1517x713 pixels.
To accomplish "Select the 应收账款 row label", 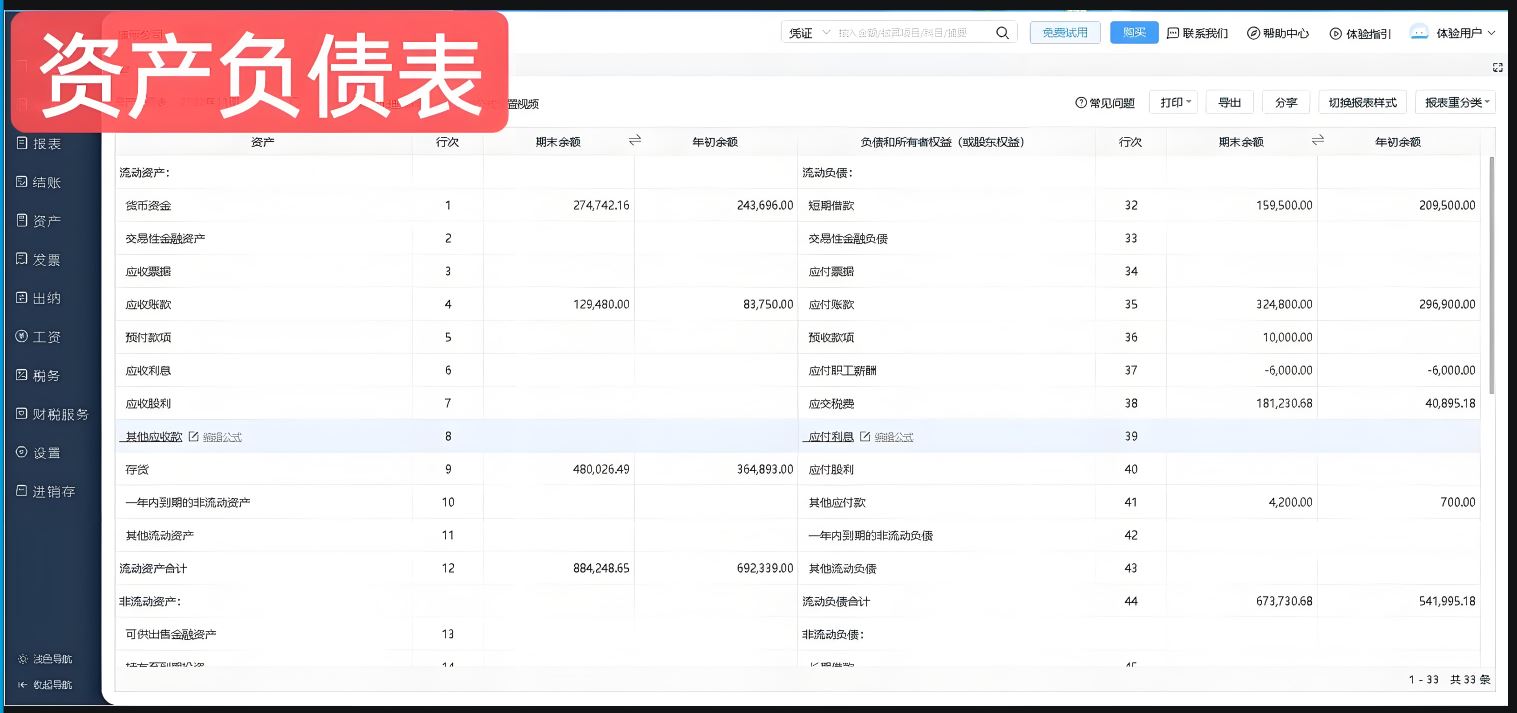I will 148,305.
